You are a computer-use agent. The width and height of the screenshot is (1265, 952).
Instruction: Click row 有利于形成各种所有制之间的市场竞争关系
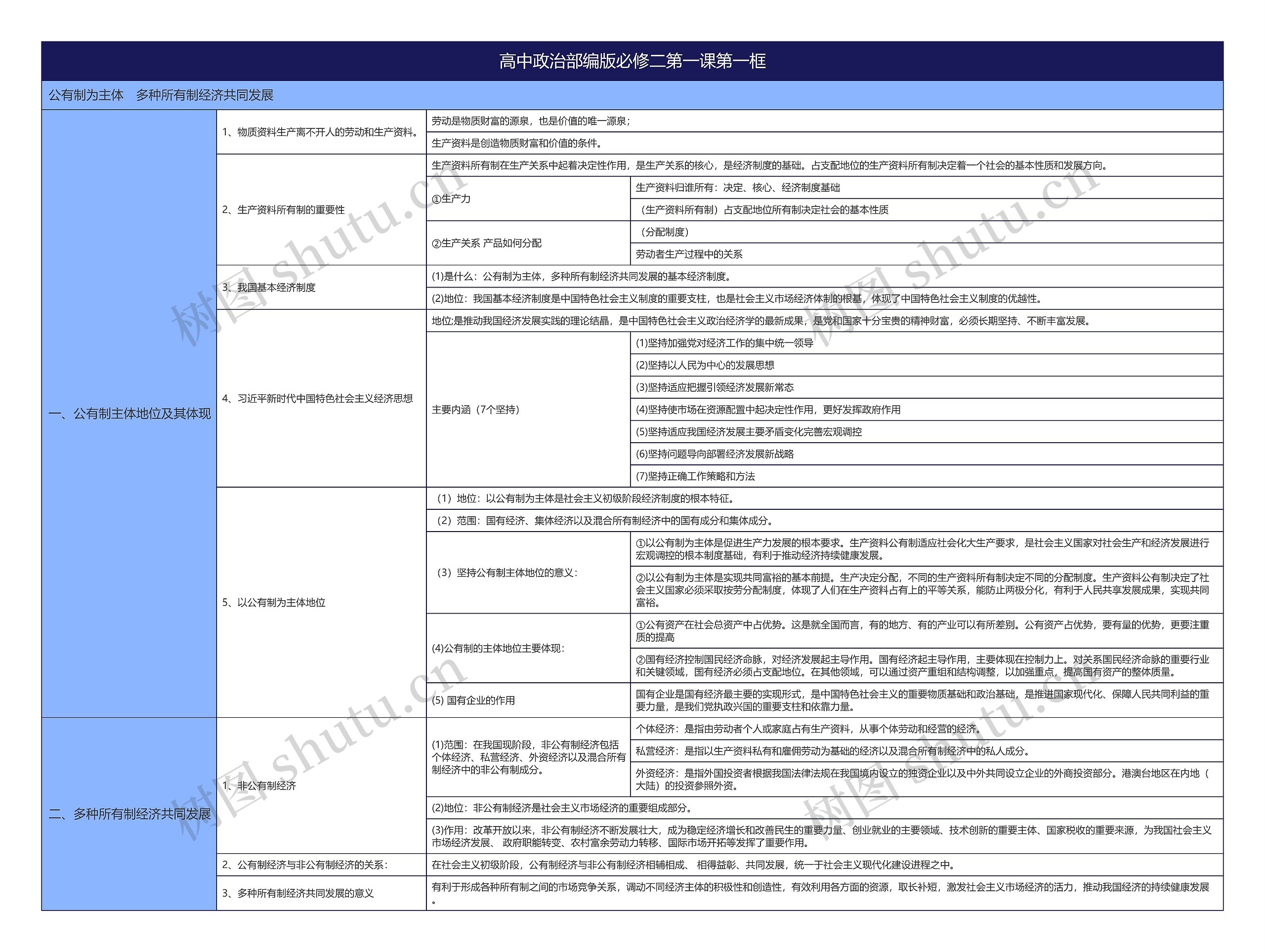(825, 893)
